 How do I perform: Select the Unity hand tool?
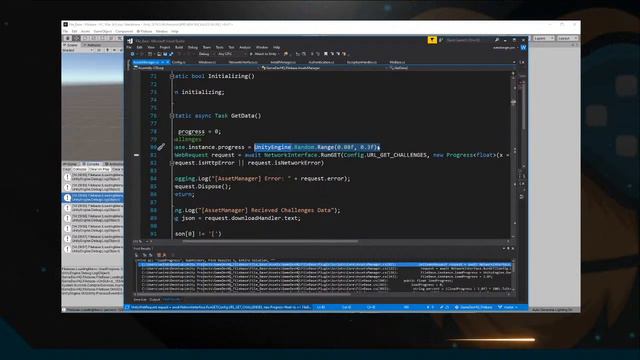point(68,38)
